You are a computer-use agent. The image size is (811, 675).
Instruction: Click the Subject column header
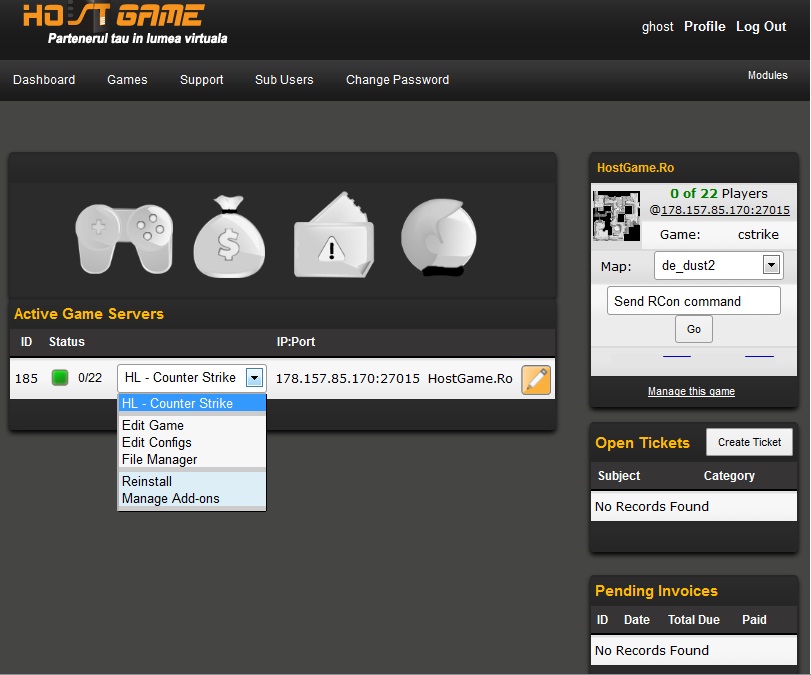click(x=619, y=476)
